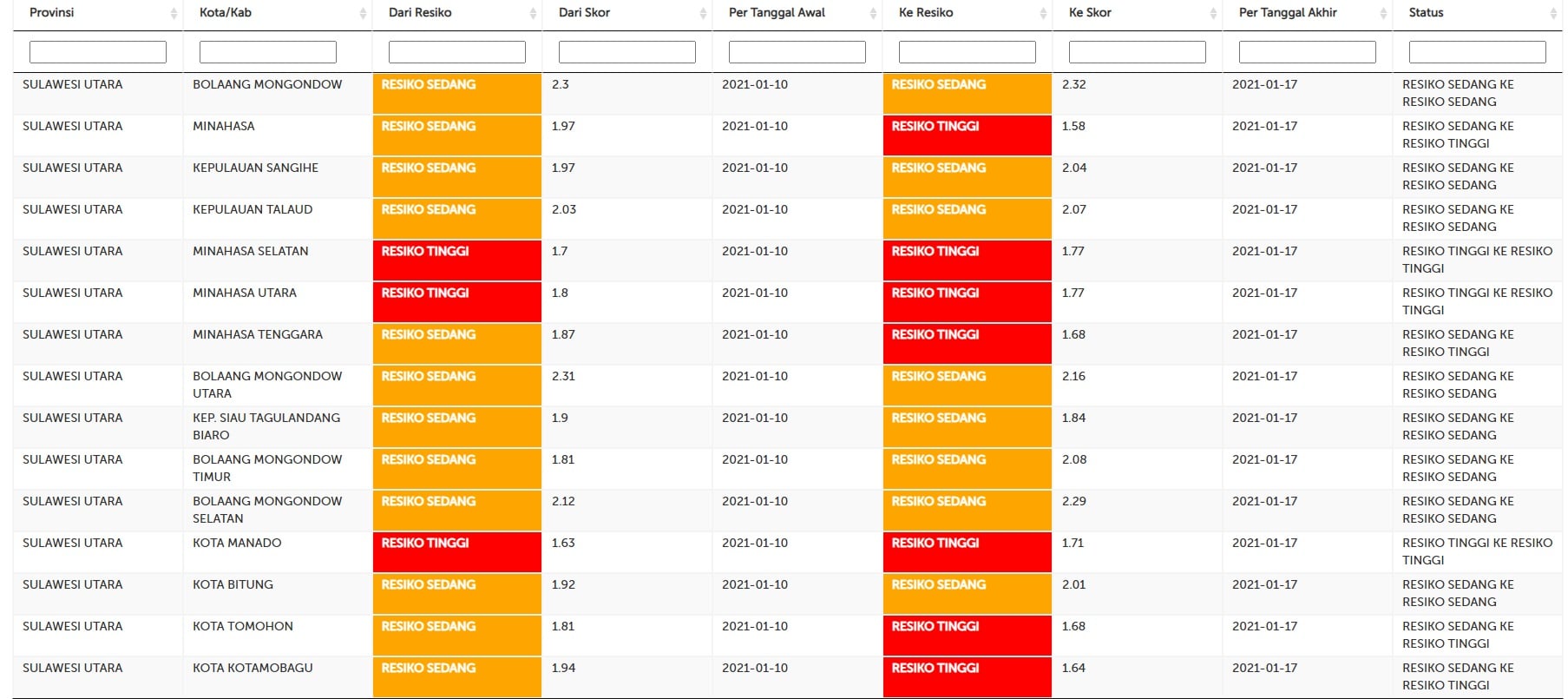Focus the Provinsi filter input box
Screen dimensions: 1568x699
98,52
